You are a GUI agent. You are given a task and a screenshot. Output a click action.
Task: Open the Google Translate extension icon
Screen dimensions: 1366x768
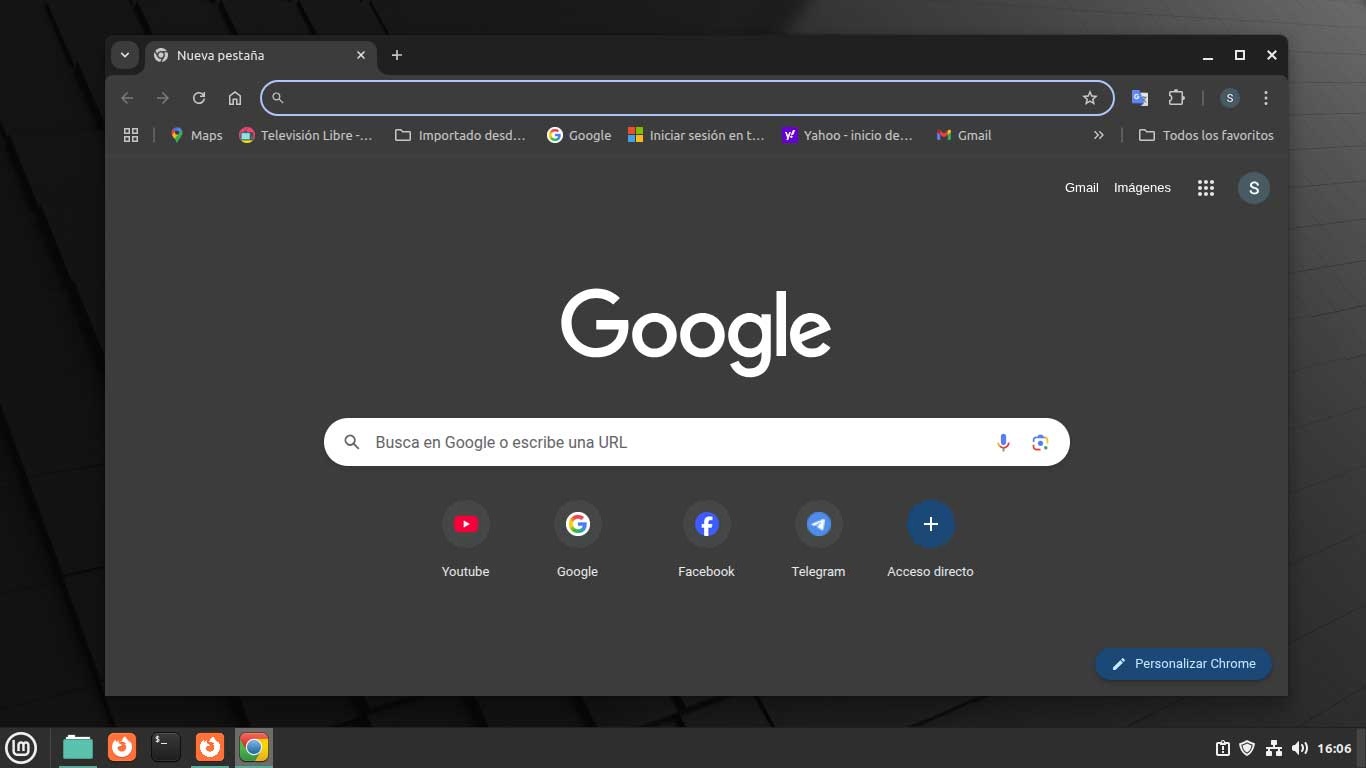(1140, 98)
